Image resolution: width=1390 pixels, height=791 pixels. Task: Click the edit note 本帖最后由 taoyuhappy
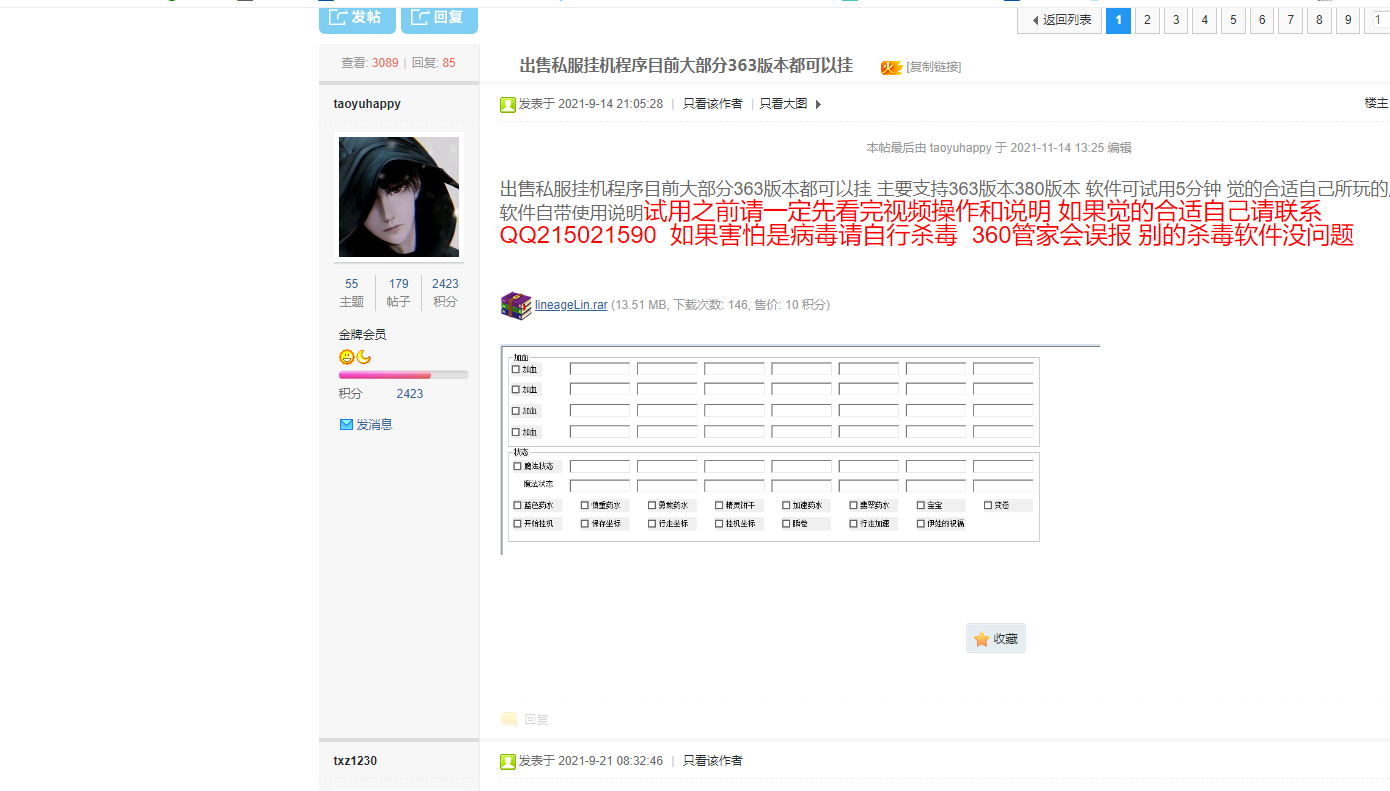[999, 148]
